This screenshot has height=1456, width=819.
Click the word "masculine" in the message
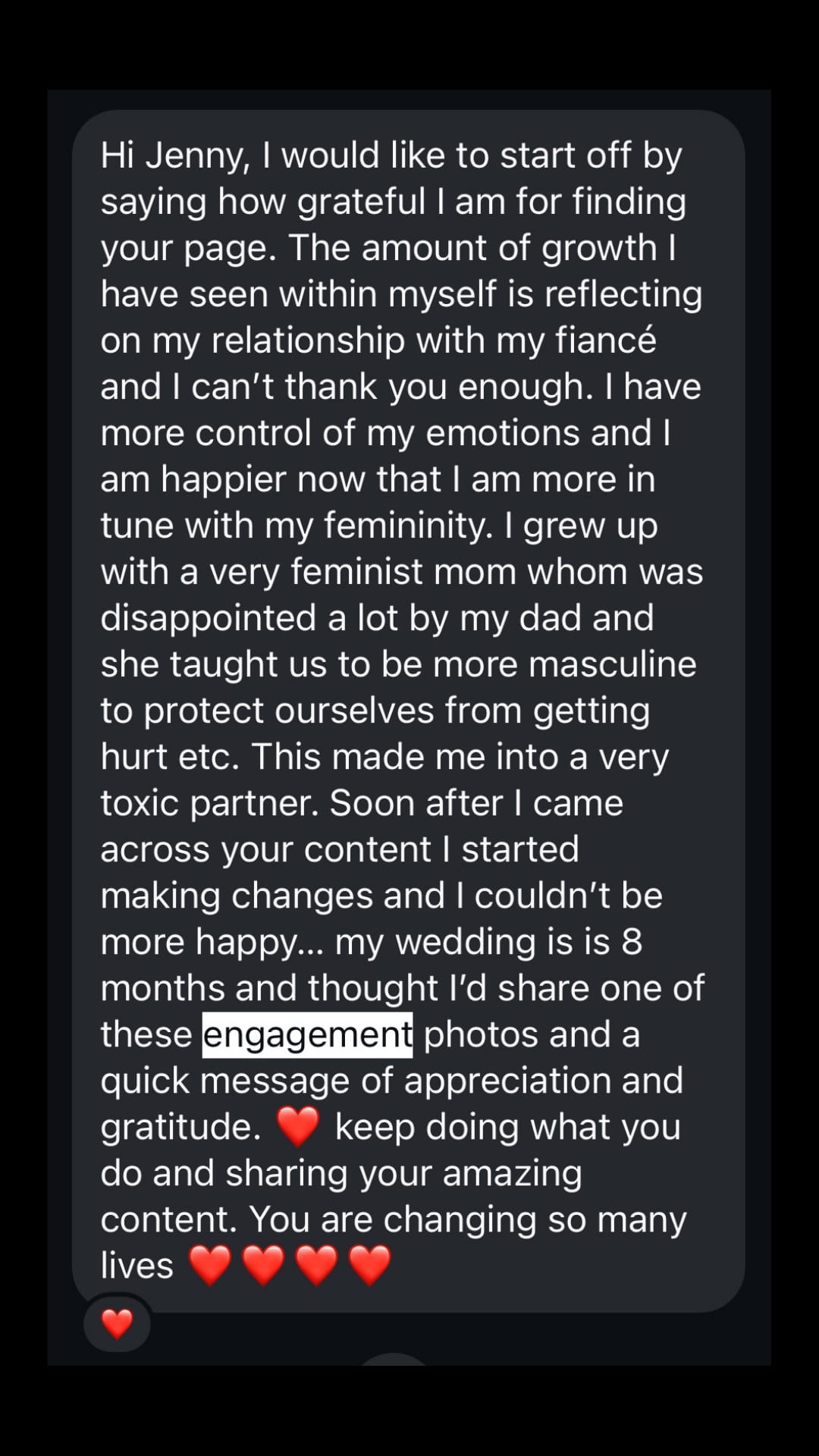point(612,664)
